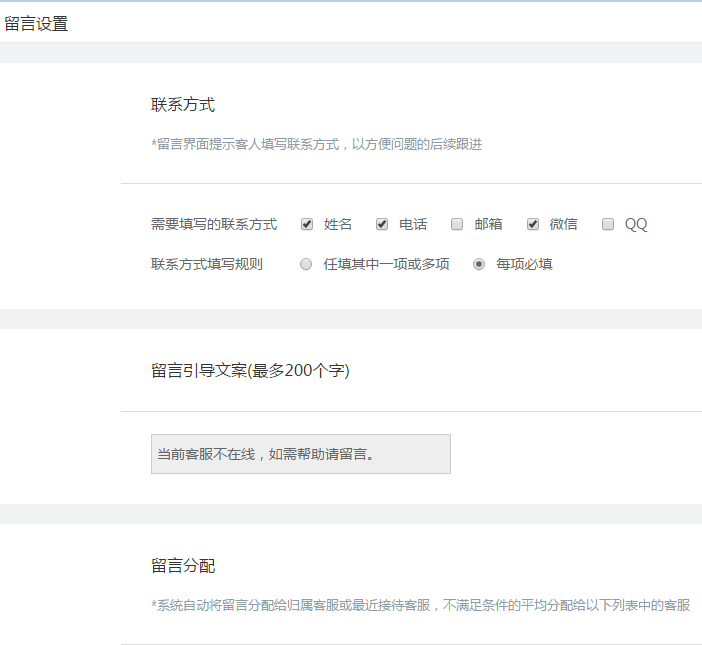Viewport: 702px width, 645px height.
Task: Uncheck the 微信 checkbox
Action: coord(533,224)
